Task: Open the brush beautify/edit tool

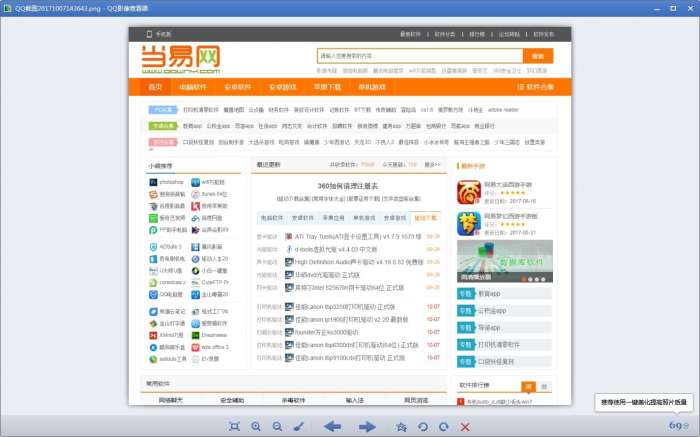Action: 299,427
